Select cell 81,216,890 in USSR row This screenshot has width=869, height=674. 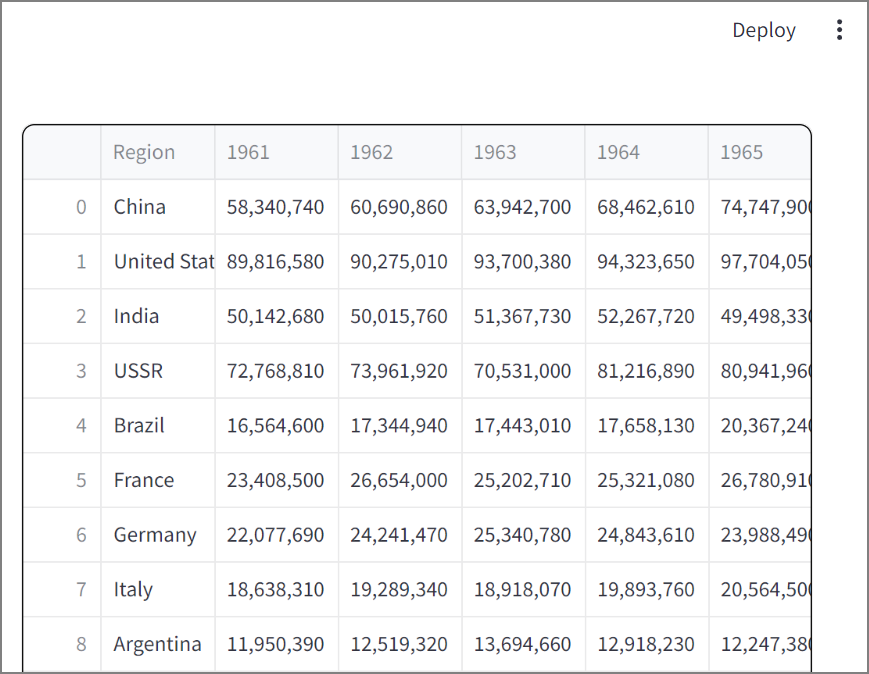pos(647,371)
